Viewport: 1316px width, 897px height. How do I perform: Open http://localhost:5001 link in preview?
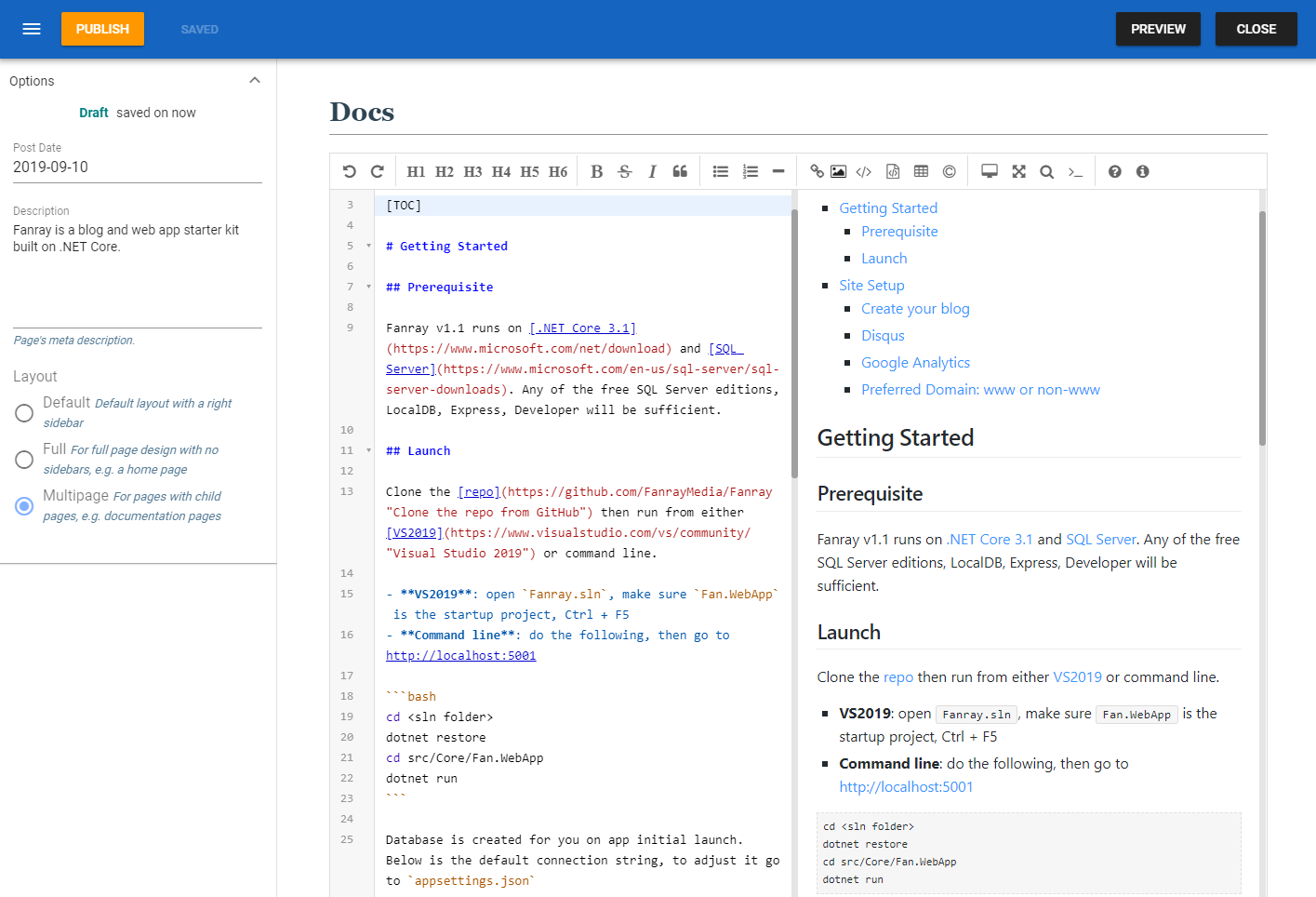[x=906, y=787]
